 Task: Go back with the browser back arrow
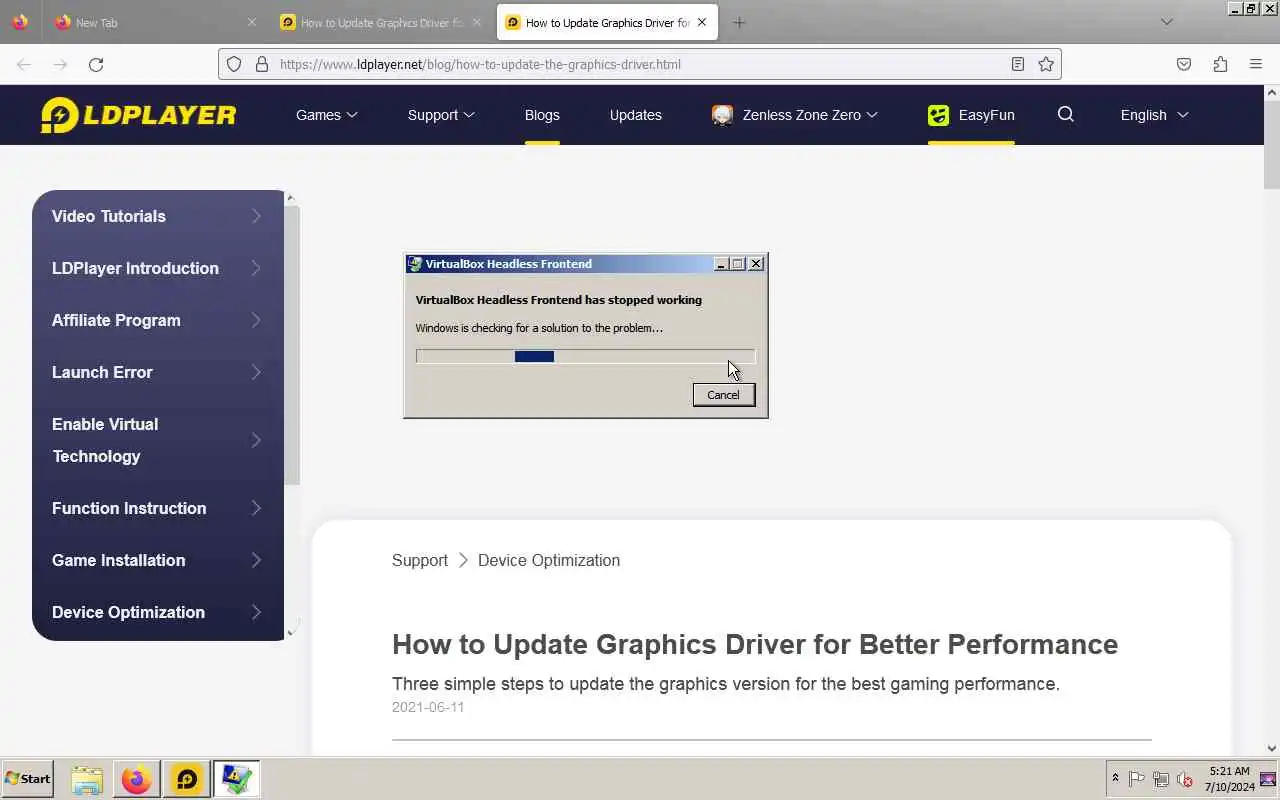coord(24,64)
